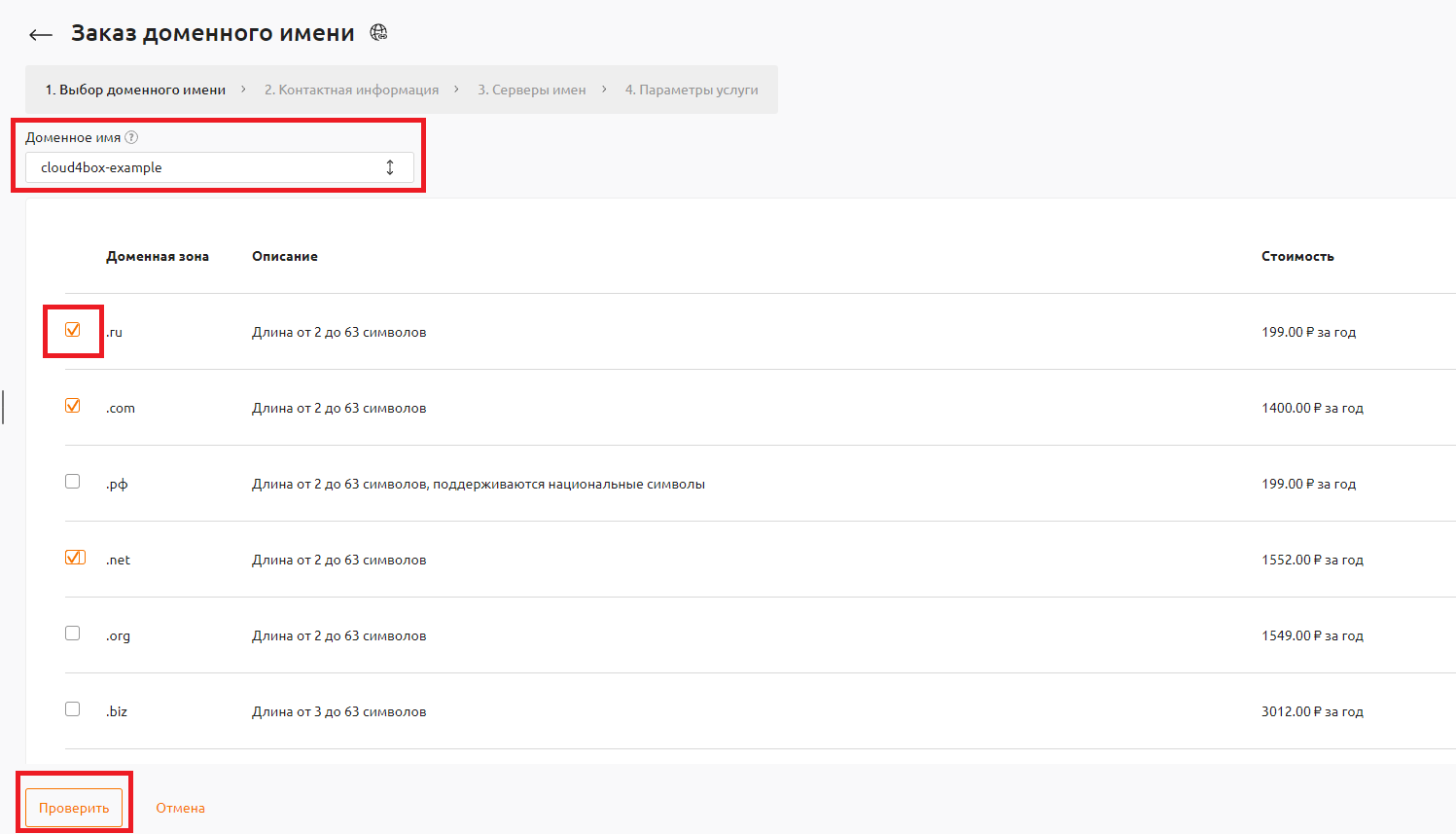Uncheck the .net domain zone checkbox
Screen dimensions: 1456x834
click(74, 558)
